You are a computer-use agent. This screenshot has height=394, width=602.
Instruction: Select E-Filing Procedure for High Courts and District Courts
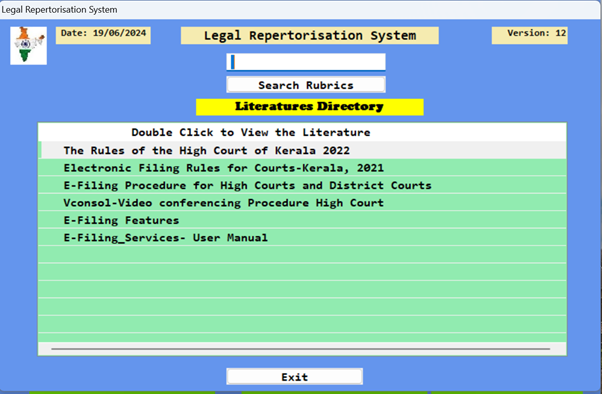pos(302,185)
